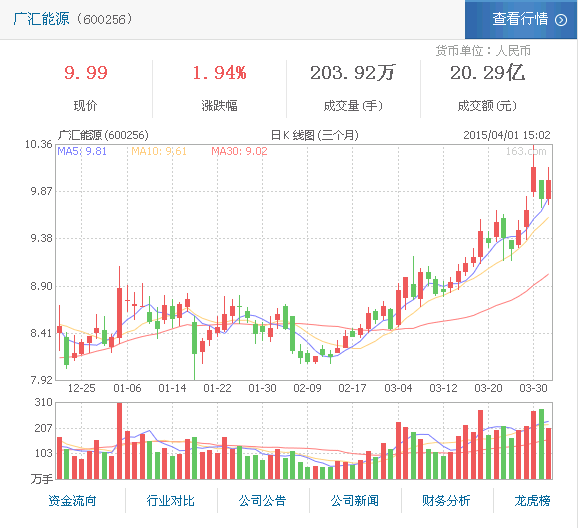This screenshot has height=528, width=578.
Task: Click the 成交量(手) label
Action: tap(353, 106)
